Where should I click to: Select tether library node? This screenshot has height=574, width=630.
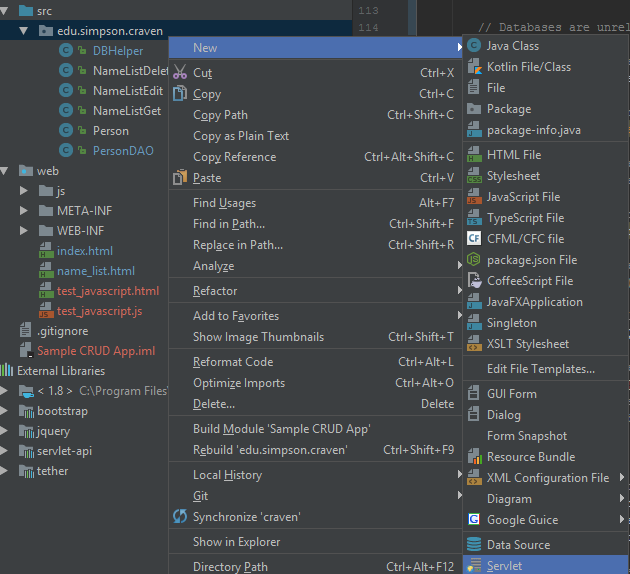[x=52, y=471]
